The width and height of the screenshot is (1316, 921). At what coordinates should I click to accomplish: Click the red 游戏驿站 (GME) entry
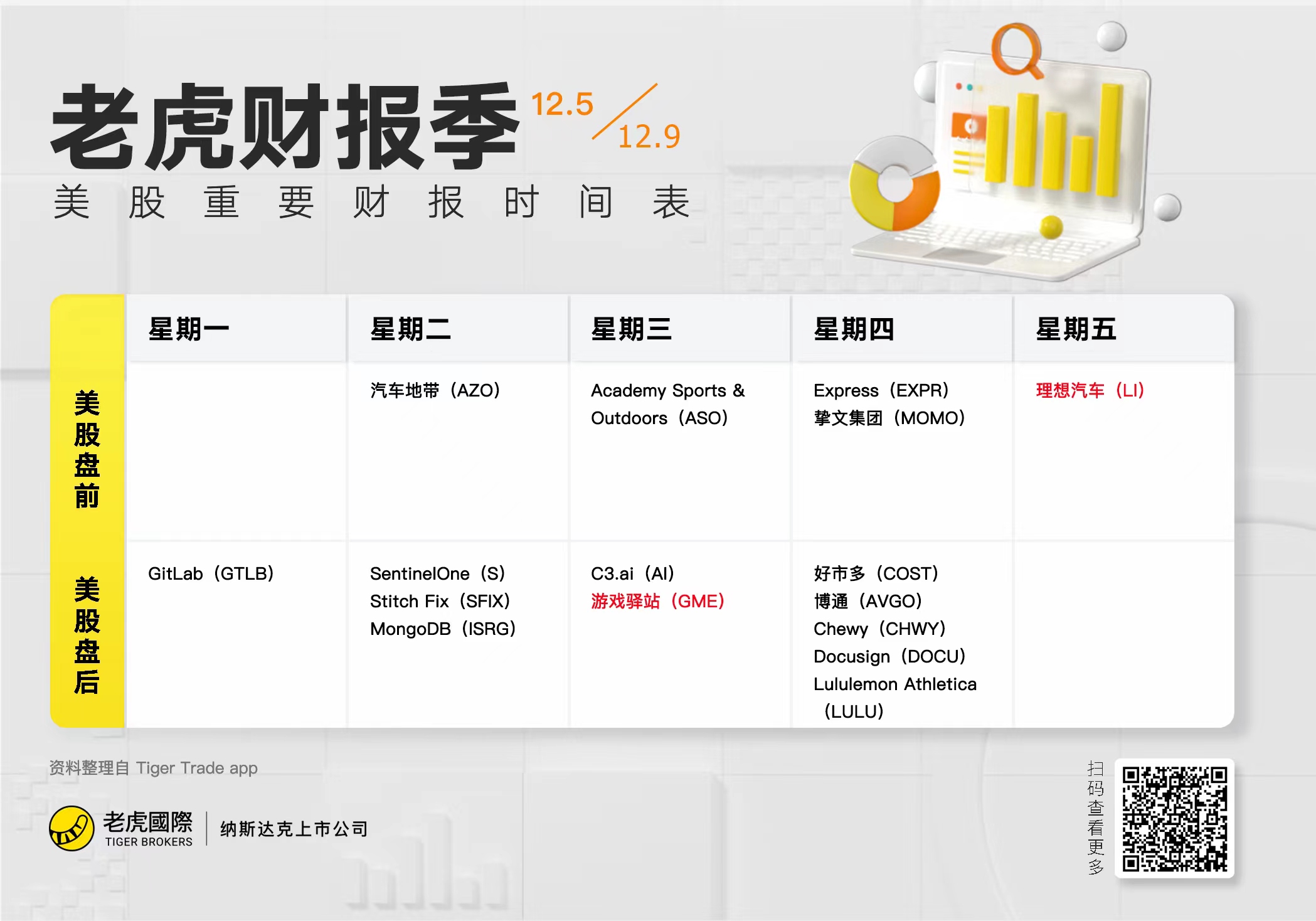click(658, 601)
